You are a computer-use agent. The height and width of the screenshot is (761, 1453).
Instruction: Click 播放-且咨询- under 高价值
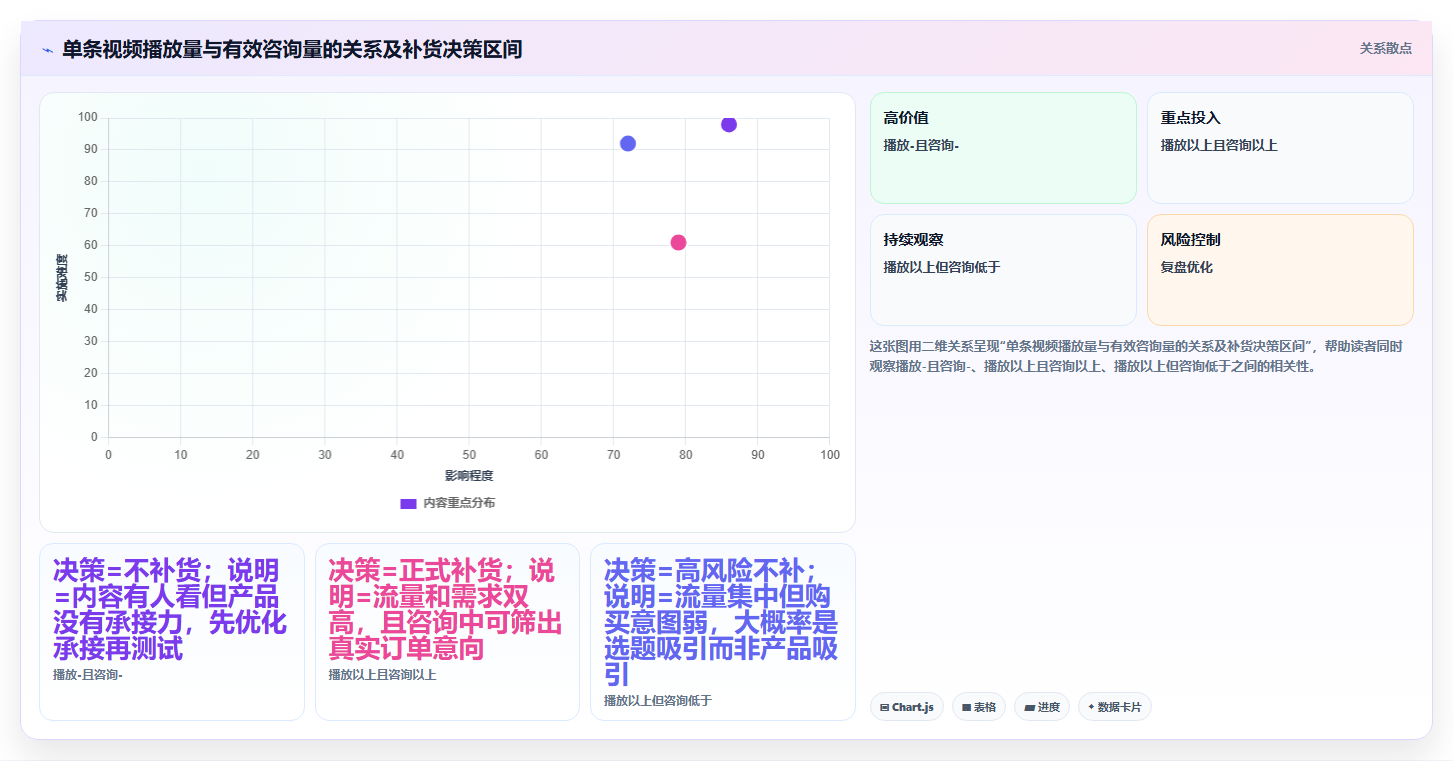921,145
